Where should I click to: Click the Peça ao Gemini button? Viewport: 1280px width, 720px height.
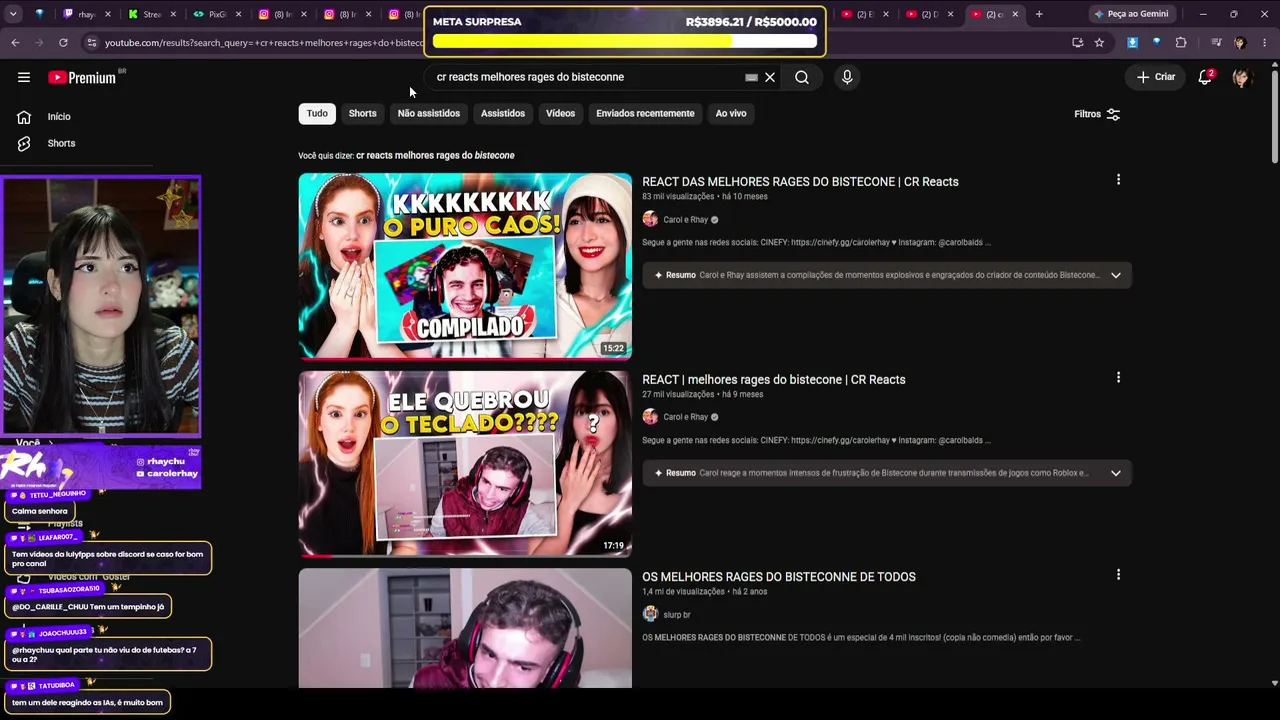[1131, 14]
